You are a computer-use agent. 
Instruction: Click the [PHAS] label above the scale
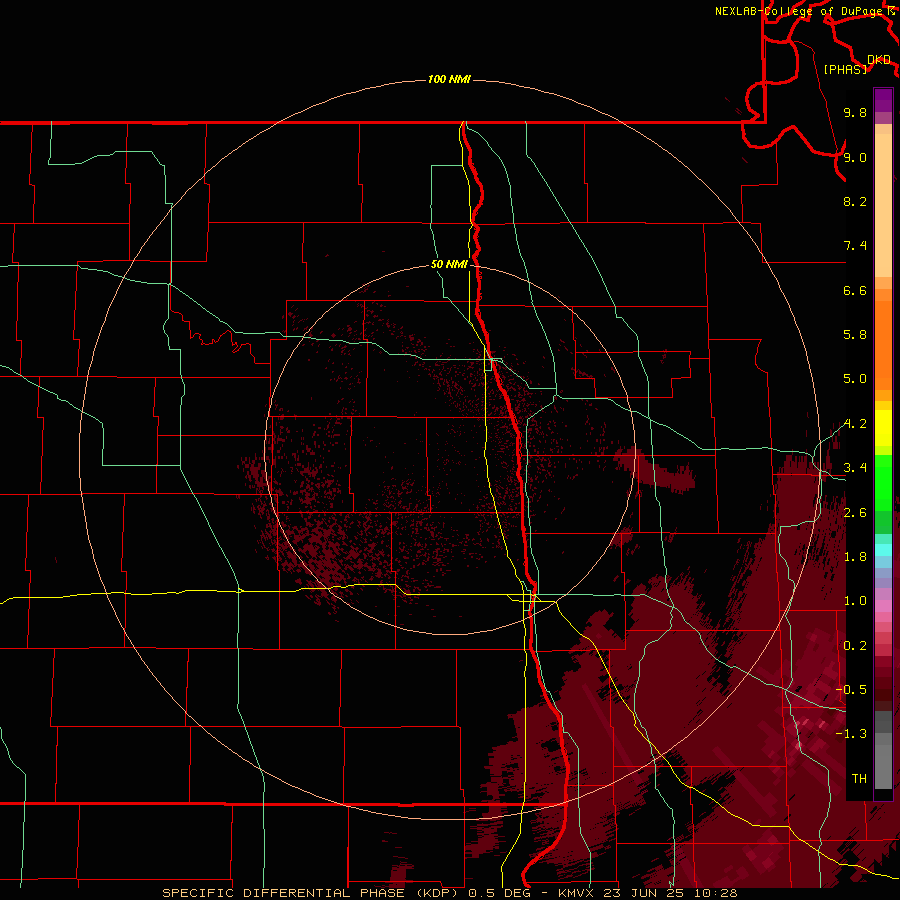[845, 69]
